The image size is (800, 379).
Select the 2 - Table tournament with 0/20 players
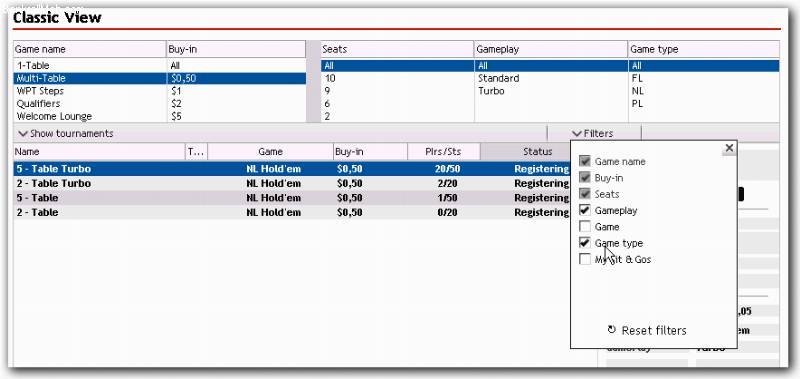coord(292,212)
